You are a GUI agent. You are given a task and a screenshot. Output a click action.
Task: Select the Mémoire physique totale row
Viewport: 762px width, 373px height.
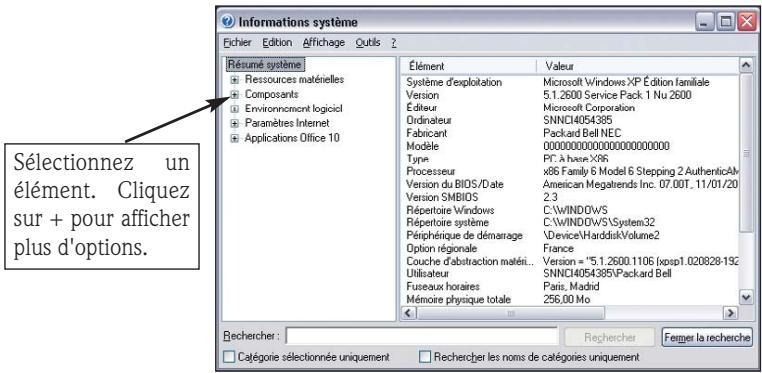[572, 299]
